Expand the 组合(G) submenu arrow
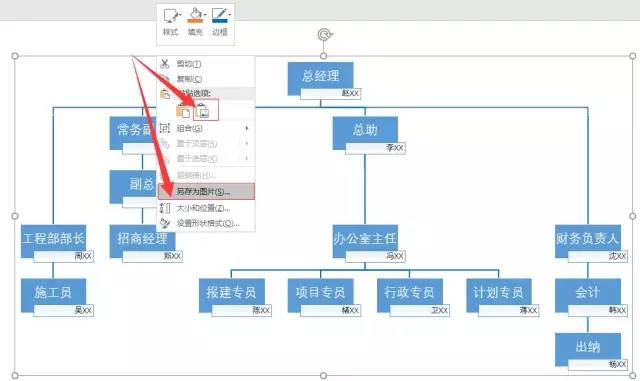This screenshot has height=381, width=640. pyautogui.click(x=247, y=128)
